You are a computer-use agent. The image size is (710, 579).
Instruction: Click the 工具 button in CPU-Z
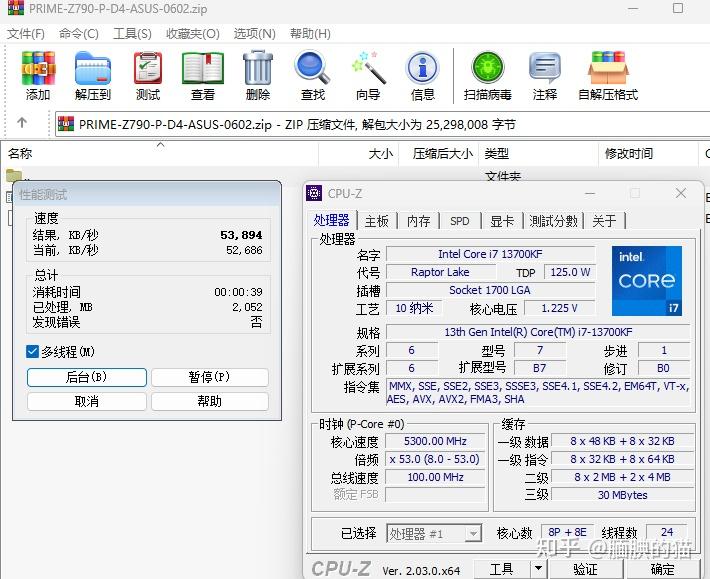tap(502, 568)
